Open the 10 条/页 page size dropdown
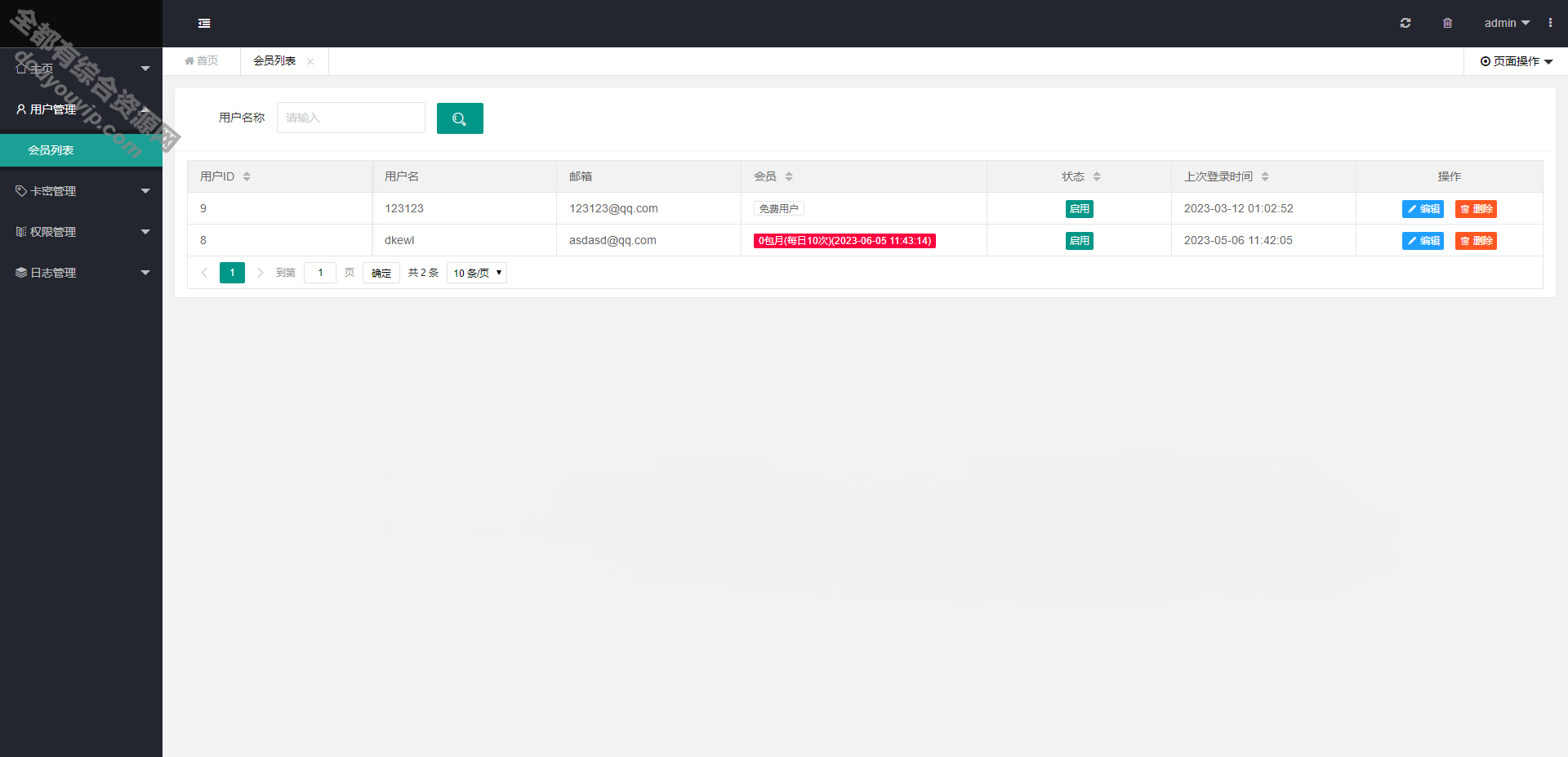 (477, 273)
